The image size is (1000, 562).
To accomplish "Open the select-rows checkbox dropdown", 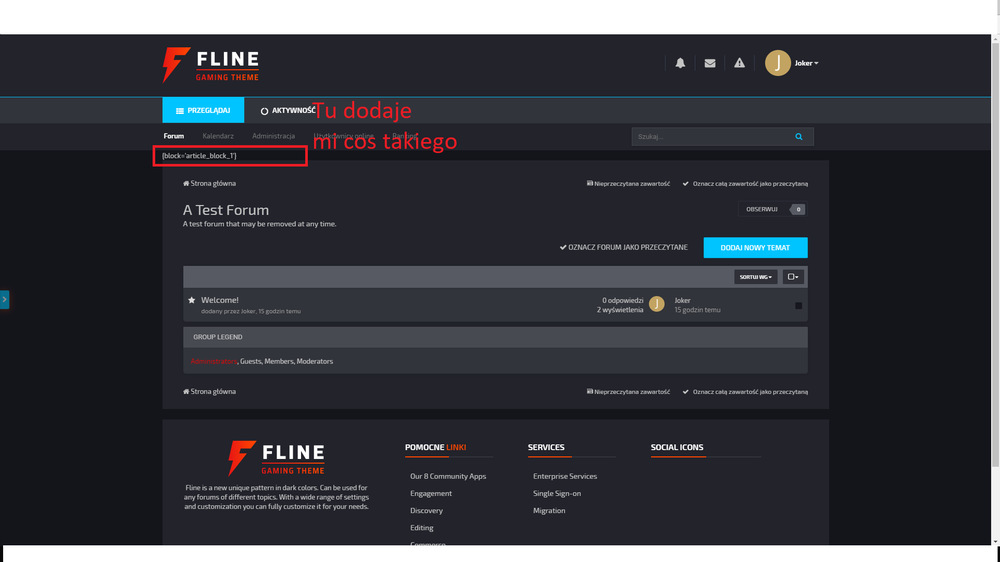I will [792, 277].
